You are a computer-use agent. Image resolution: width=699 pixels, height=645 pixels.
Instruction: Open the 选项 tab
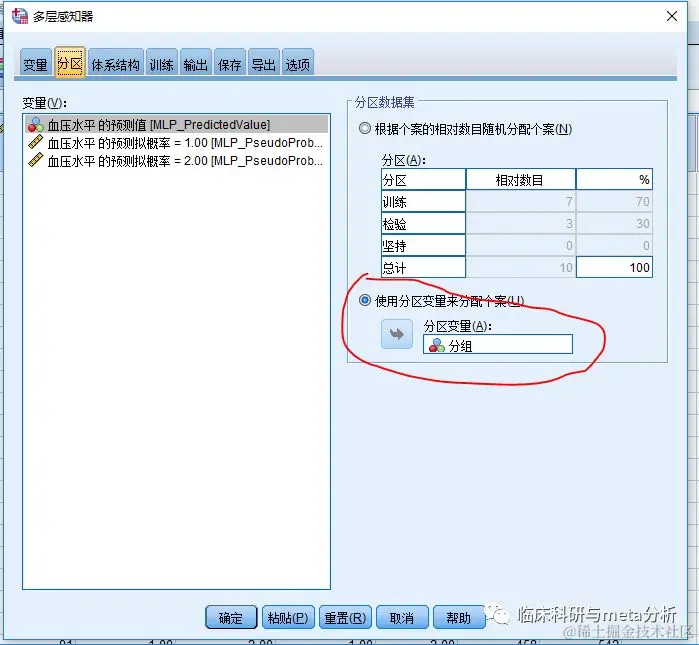(298, 64)
